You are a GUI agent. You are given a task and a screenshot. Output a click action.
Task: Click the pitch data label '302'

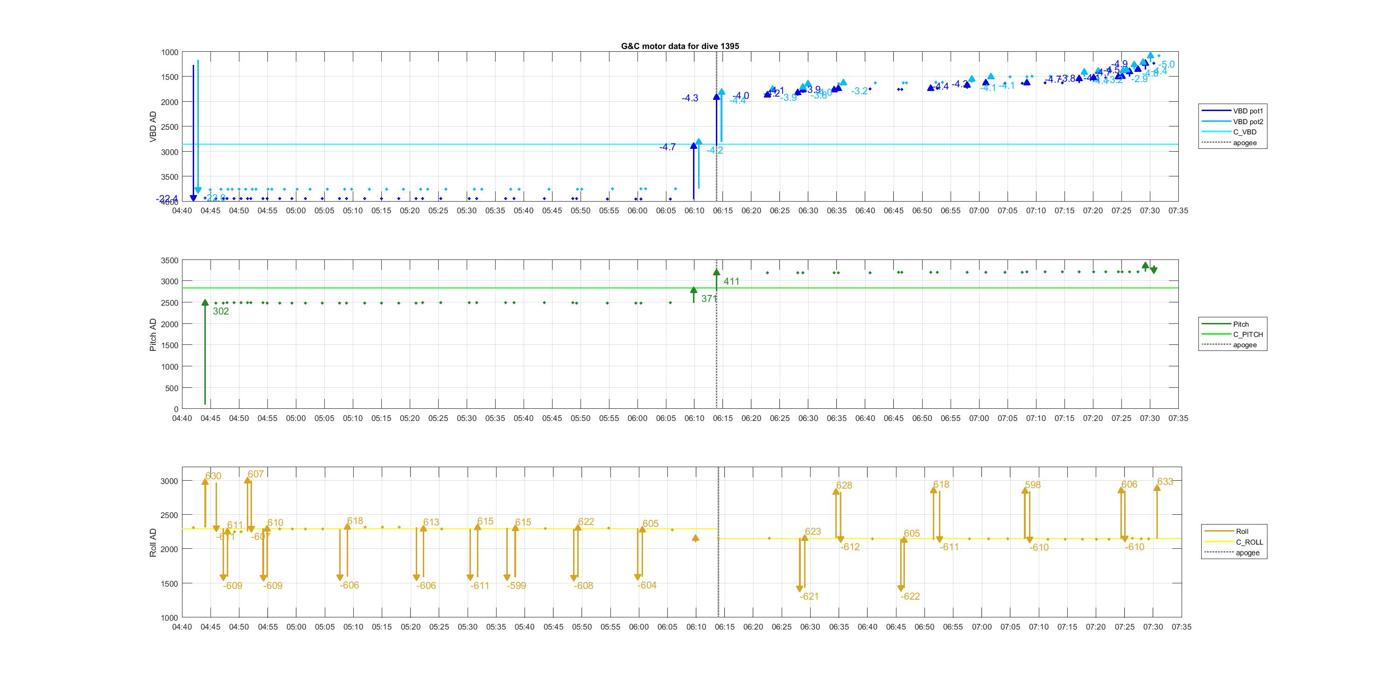pos(221,312)
